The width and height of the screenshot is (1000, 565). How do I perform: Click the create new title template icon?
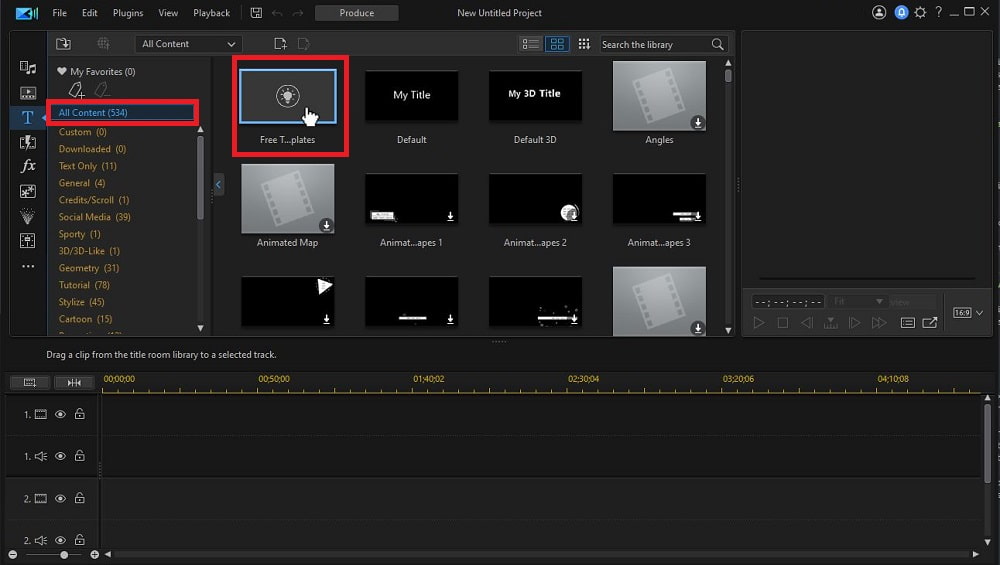pyautogui.click(x=280, y=43)
